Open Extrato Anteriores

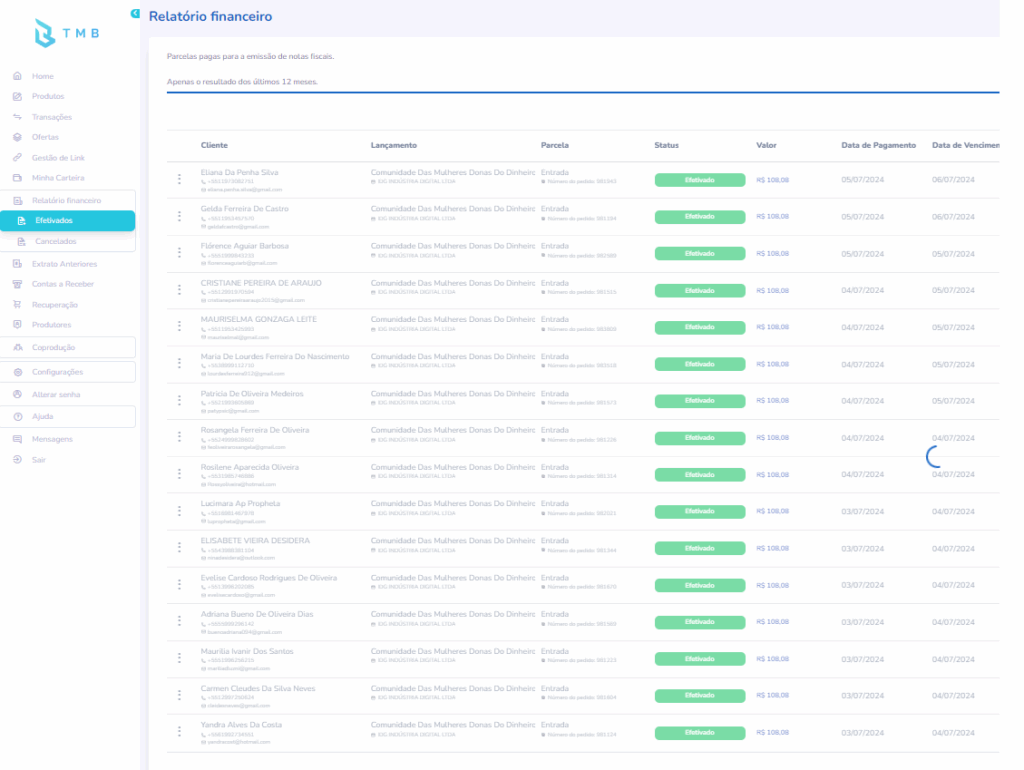coord(64,264)
